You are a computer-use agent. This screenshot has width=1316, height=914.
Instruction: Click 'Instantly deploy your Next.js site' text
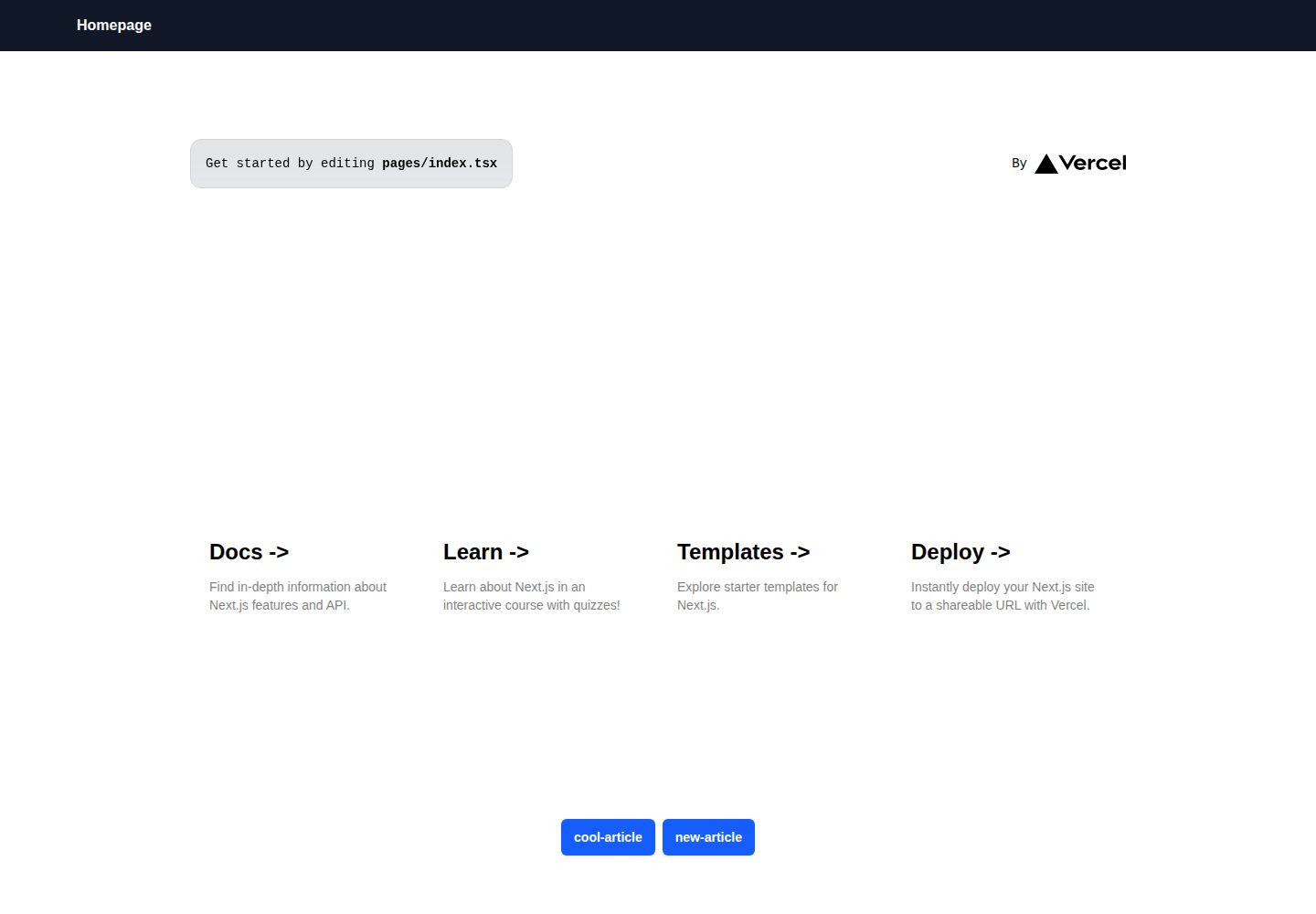tap(1003, 587)
